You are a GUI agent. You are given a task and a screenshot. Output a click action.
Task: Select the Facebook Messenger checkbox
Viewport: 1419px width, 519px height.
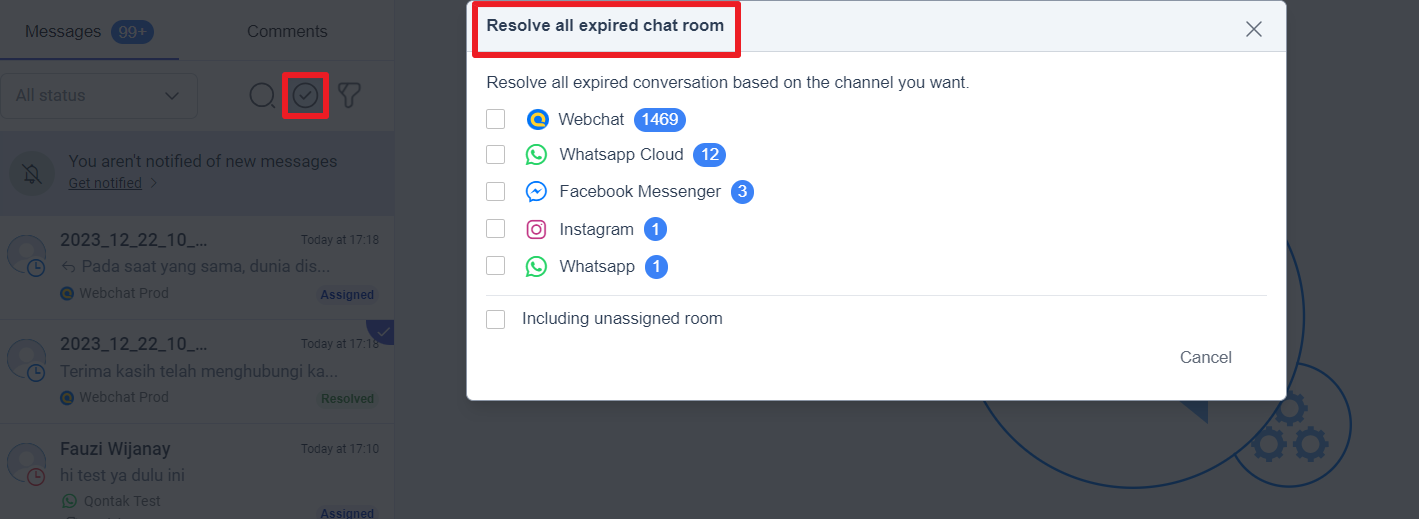coord(496,191)
